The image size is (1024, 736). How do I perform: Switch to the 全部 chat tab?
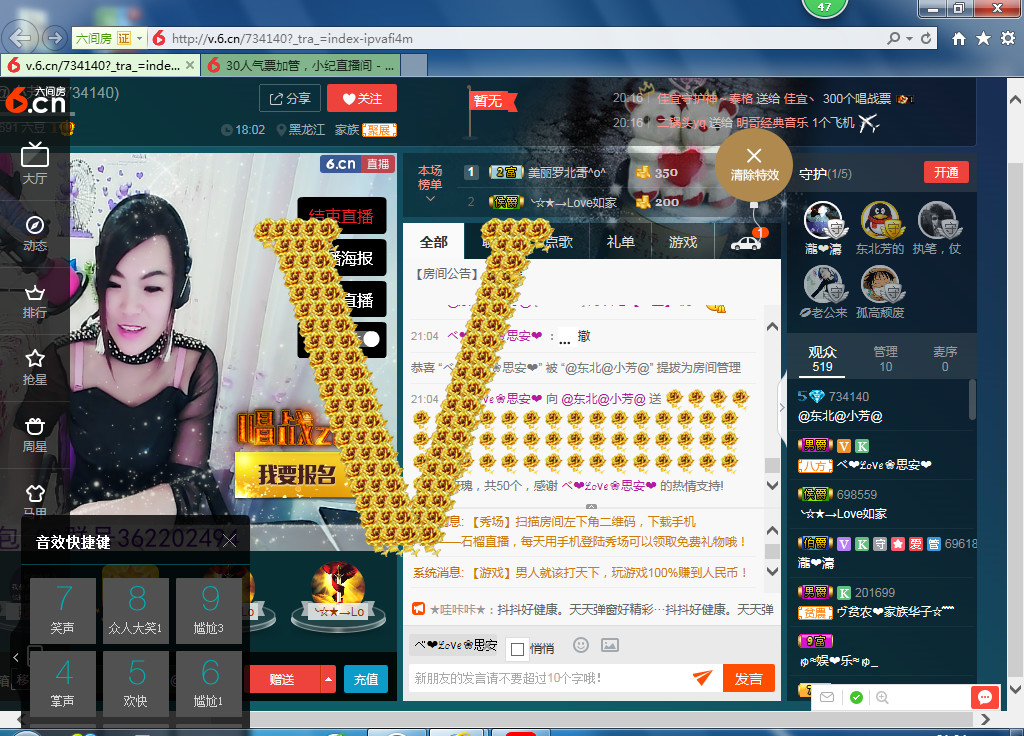click(434, 242)
